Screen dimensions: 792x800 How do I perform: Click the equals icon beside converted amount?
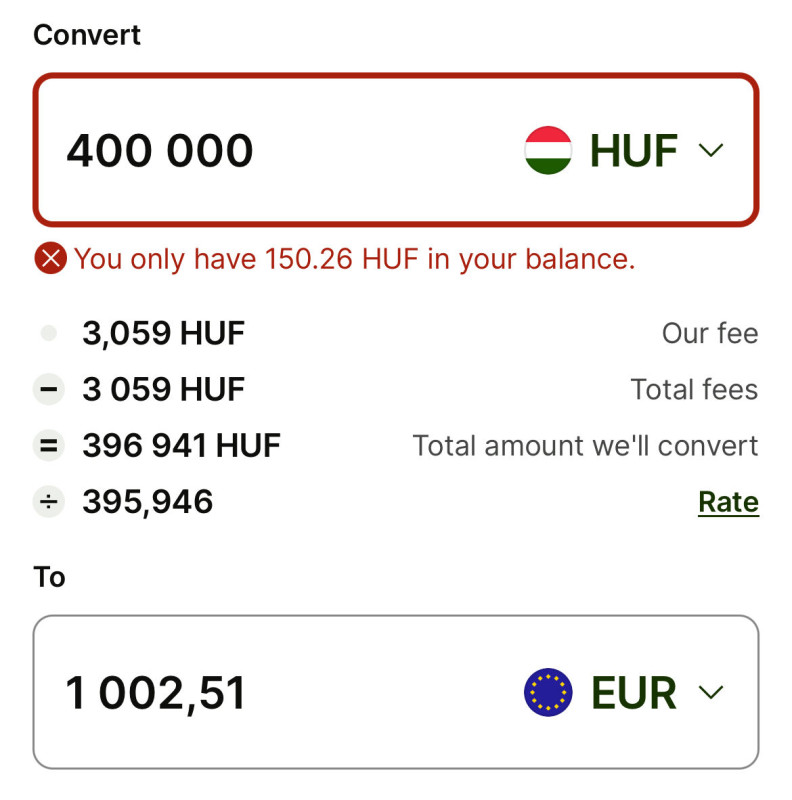pos(48,445)
